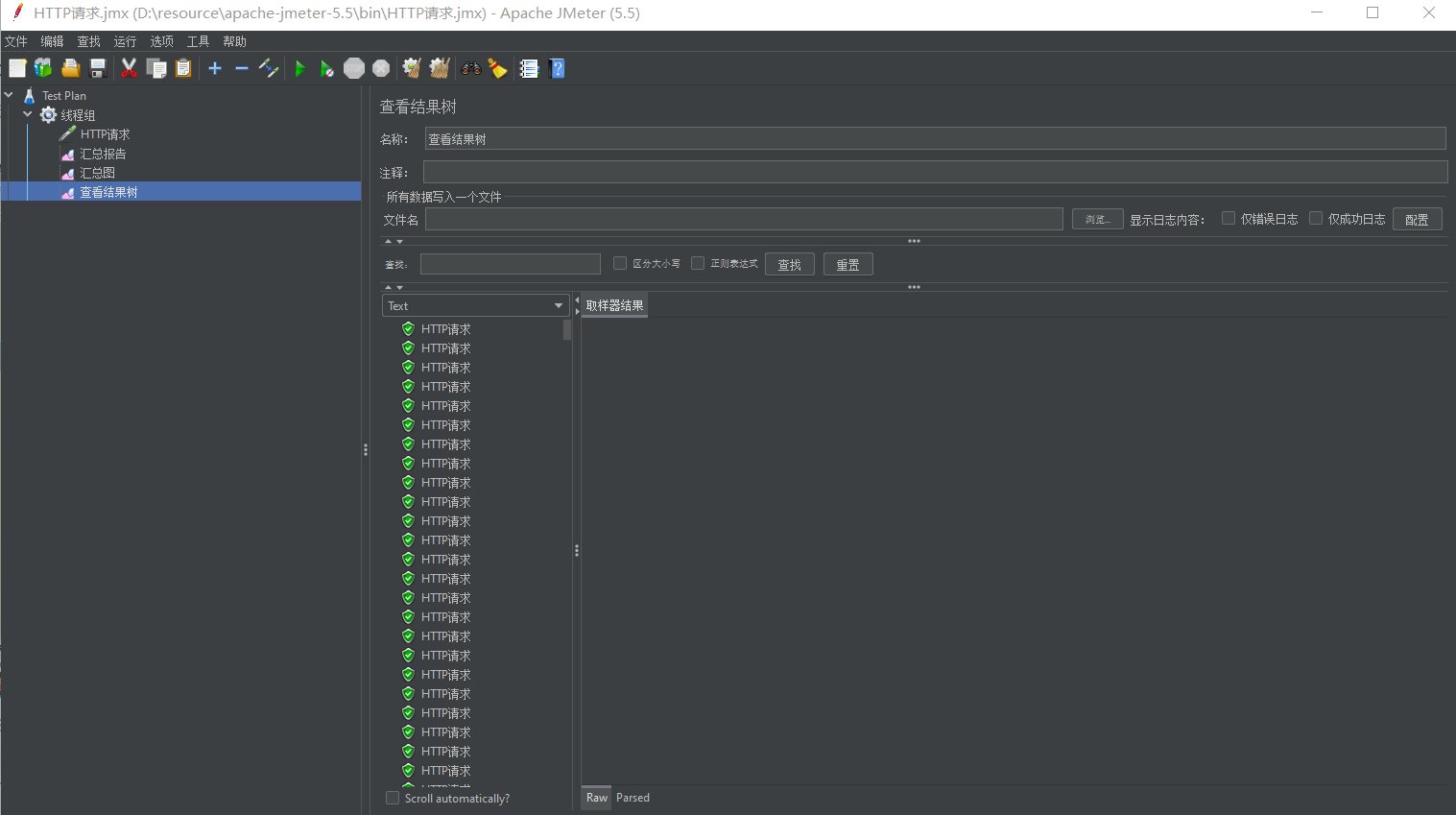1456x815 pixels.
Task: Open Search with the binoculars icon
Action: [x=470, y=68]
